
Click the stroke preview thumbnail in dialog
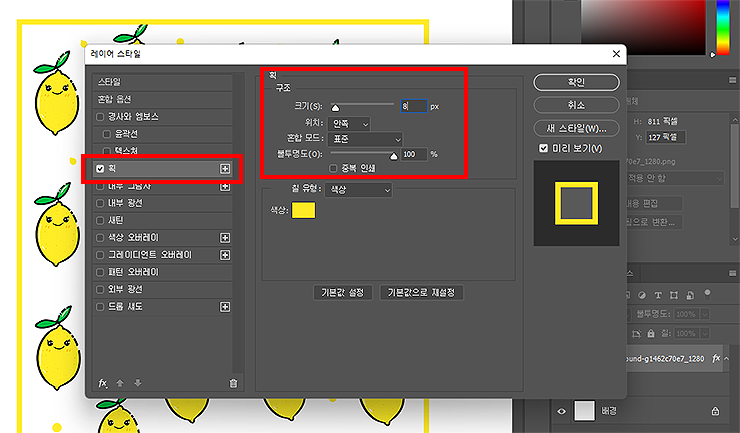tap(576, 203)
